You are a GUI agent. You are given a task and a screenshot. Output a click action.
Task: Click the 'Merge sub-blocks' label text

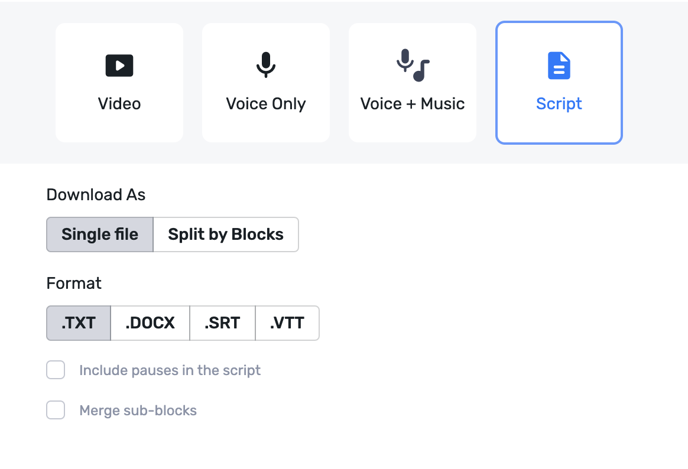tap(138, 411)
